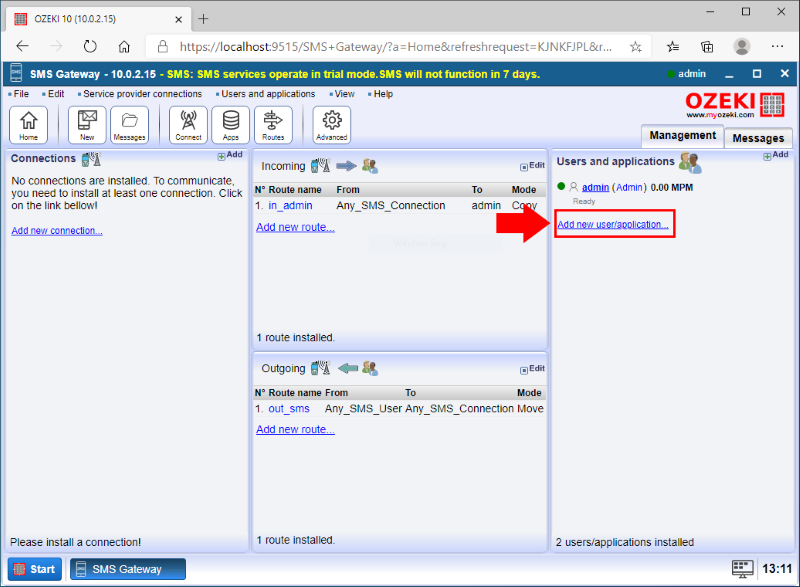
Task: Click the 'Please install a connection!' text
Action: 76,542
